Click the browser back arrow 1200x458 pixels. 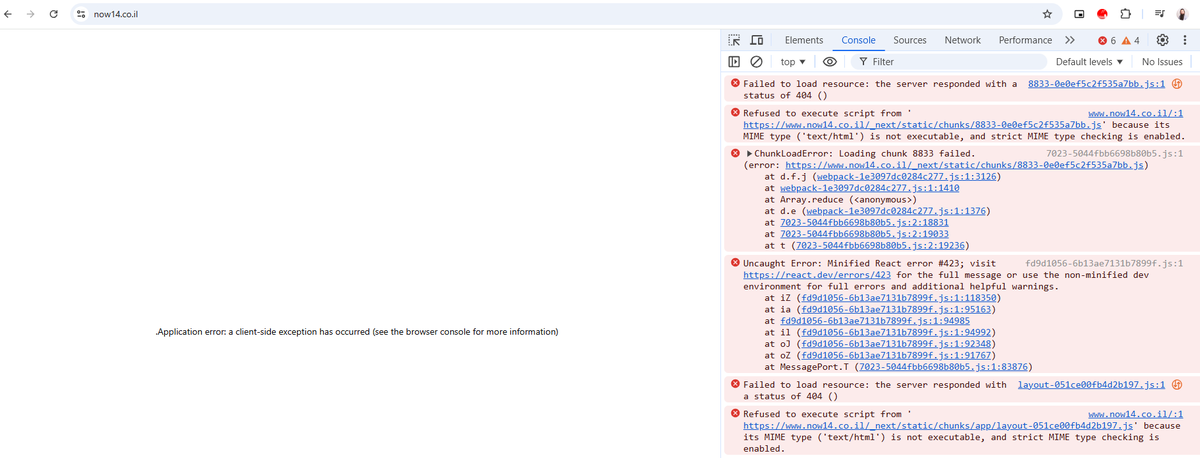pos(9,14)
